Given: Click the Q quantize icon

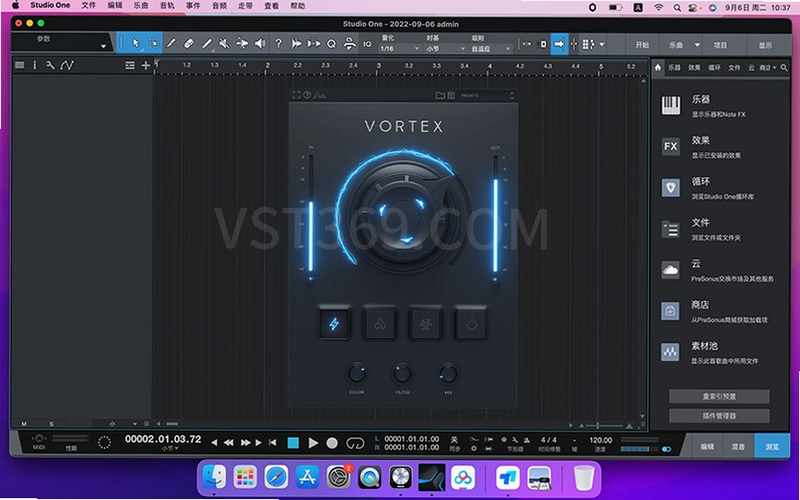Looking at the screenshot, I should tap(332, 44).
